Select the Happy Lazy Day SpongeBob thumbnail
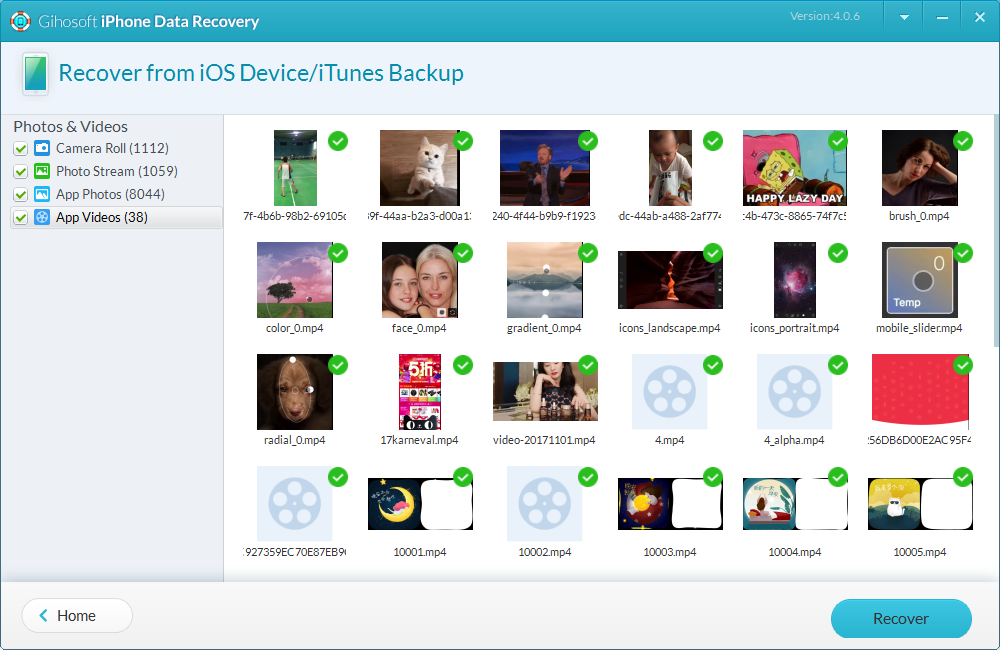Screen dimensions: 1000x650 (x=795, y=168)
